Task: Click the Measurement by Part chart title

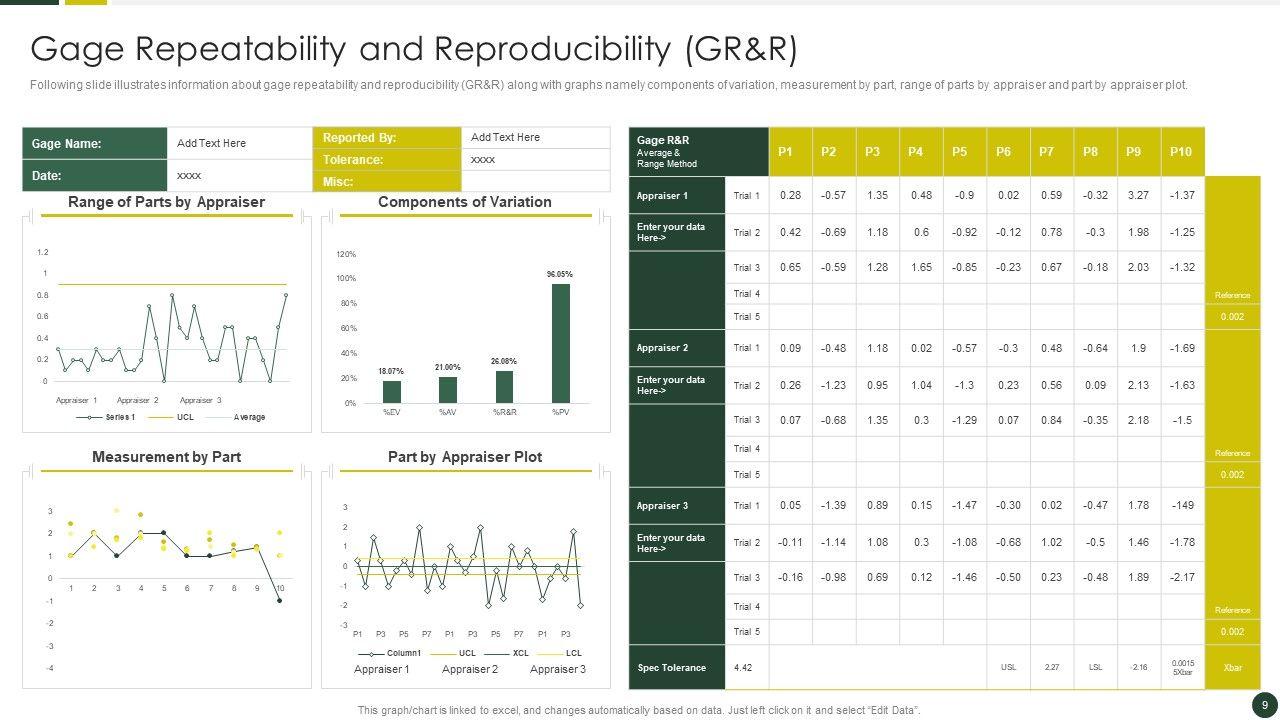Action: (166, 457)
